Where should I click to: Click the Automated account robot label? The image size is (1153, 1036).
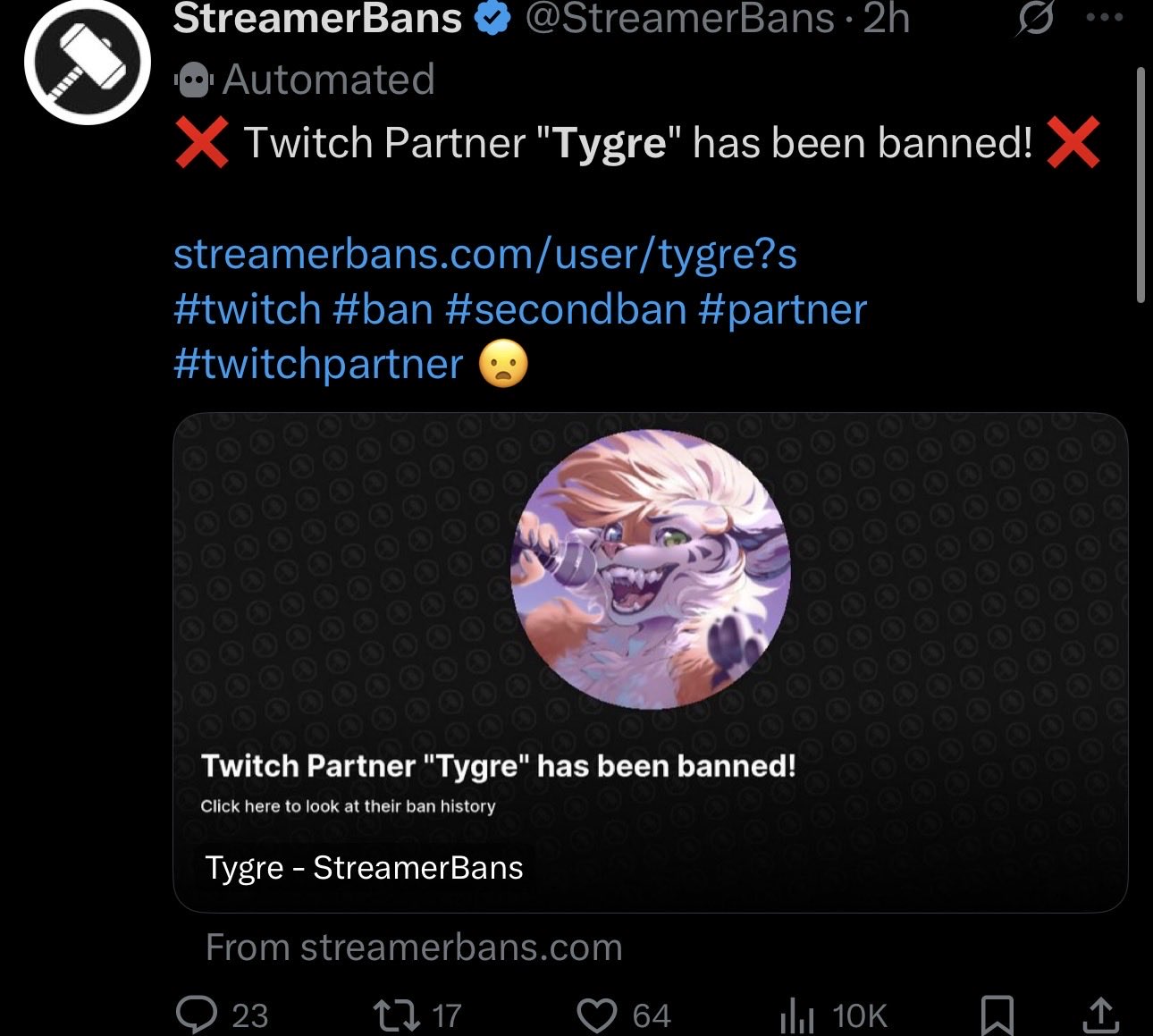[x=306, y=80]
